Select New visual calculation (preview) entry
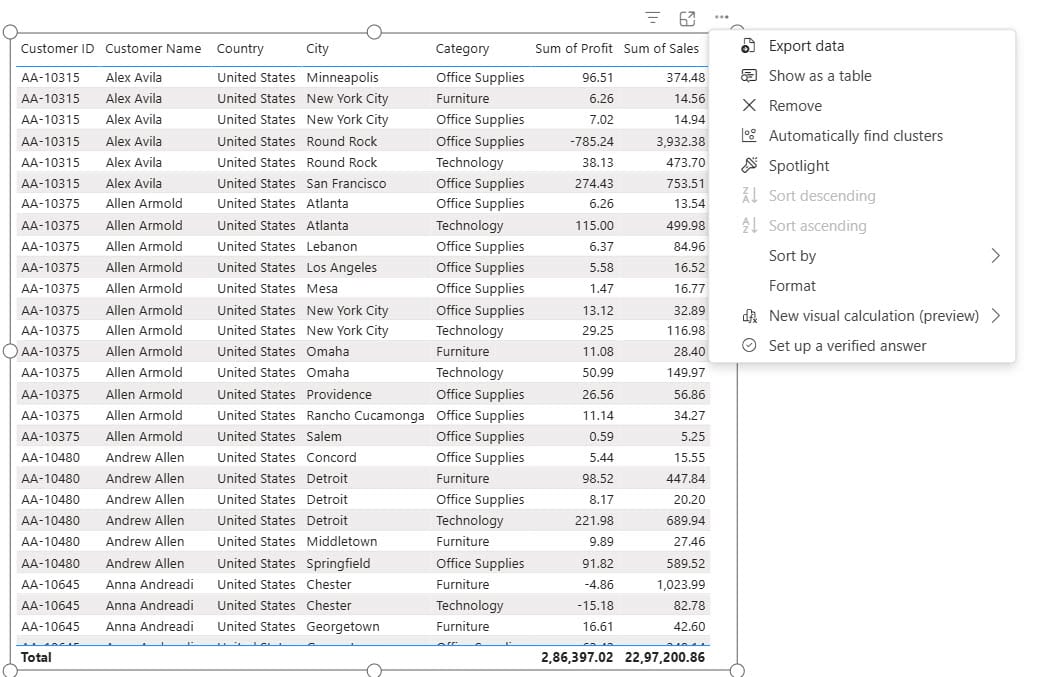1042x677 pixels. [x=862, y=316]
